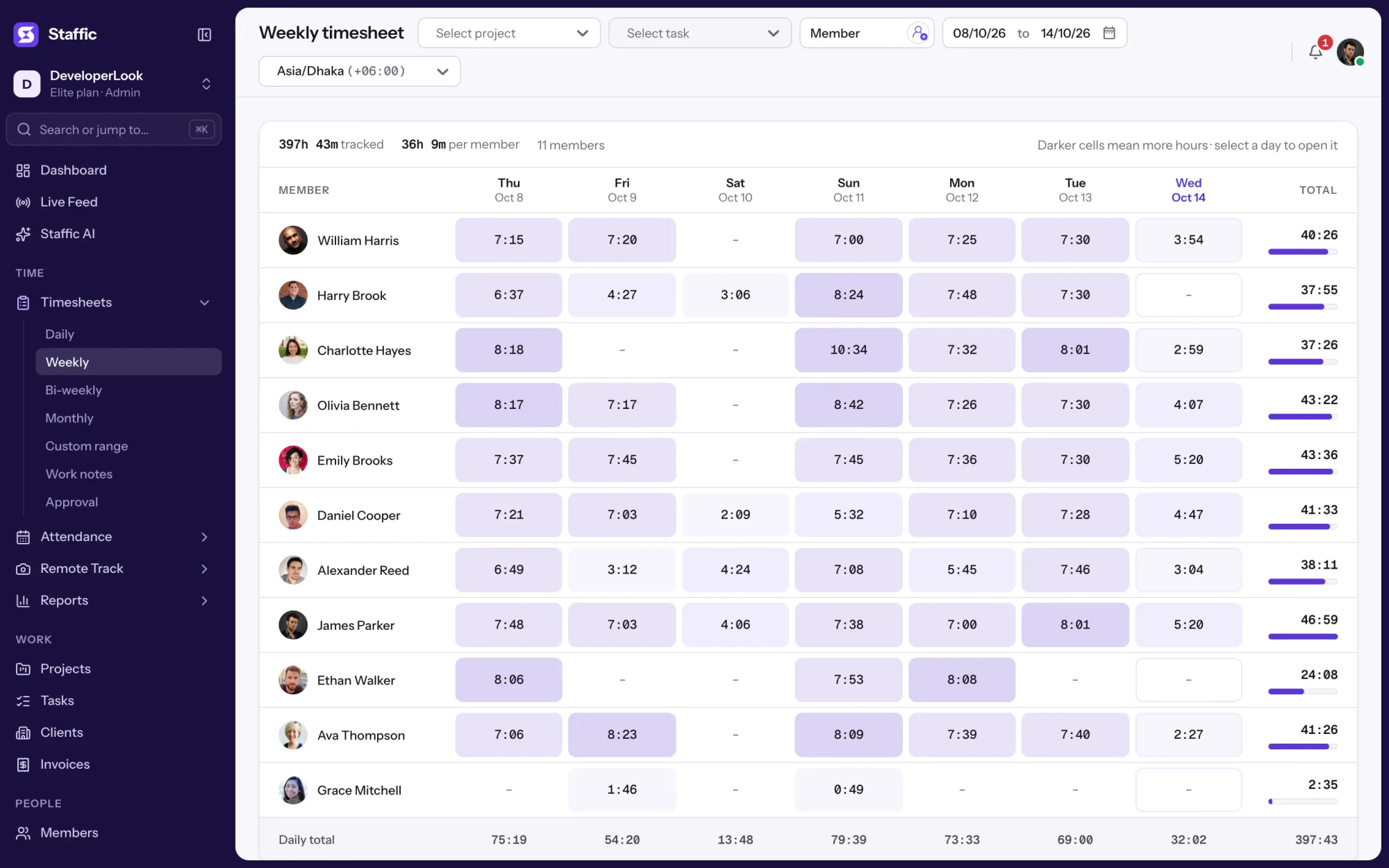Expand the Attendance sidebar section
The image size is (1389, 868).
click(x=204, y=537)
